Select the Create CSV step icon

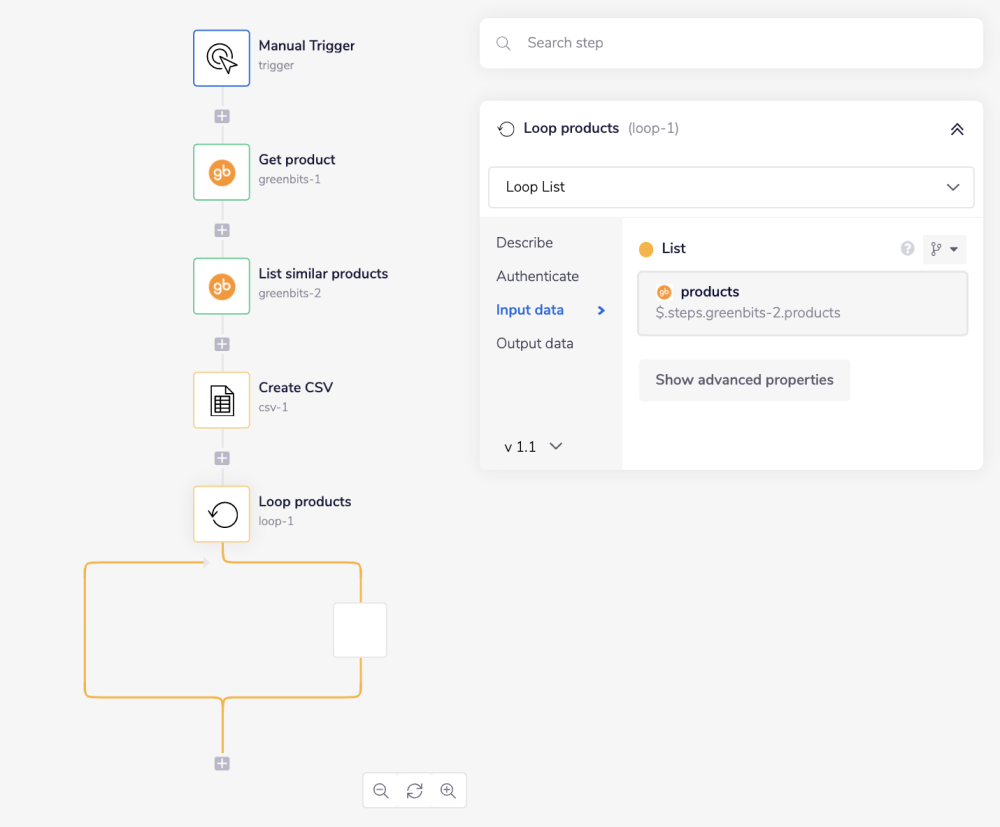221,400
